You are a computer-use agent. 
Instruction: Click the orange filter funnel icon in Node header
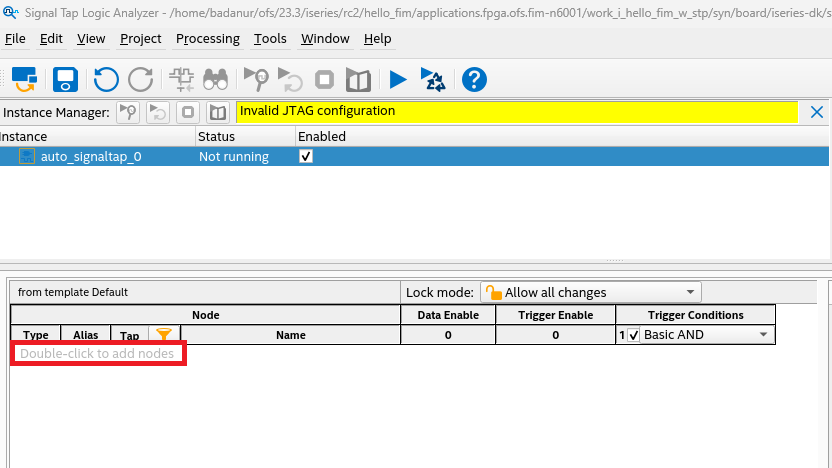tap(164, 335)
